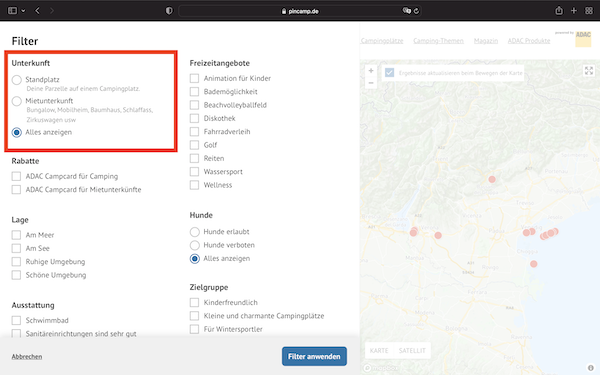The width and height of the screenshot is (600, 375).
Task: Open the Camping-Themen navigation item
Action: click(x=438, y=41)
